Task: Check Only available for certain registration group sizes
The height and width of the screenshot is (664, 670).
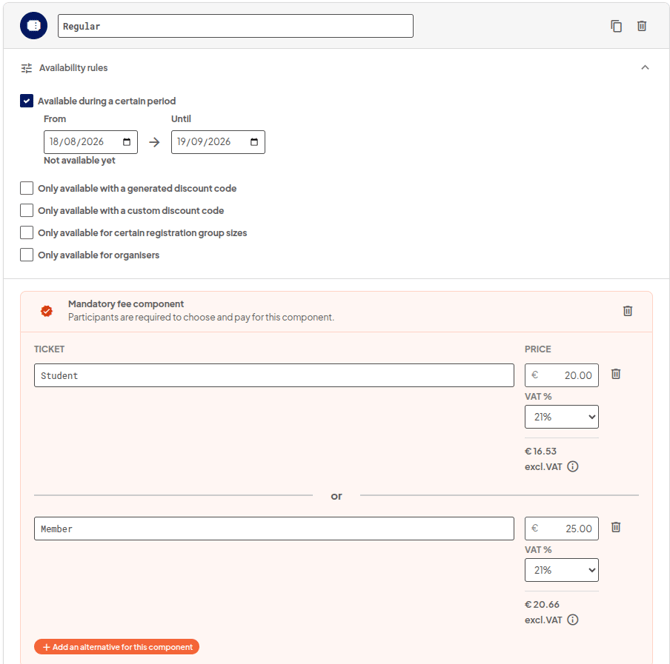Action: point(26,232)
